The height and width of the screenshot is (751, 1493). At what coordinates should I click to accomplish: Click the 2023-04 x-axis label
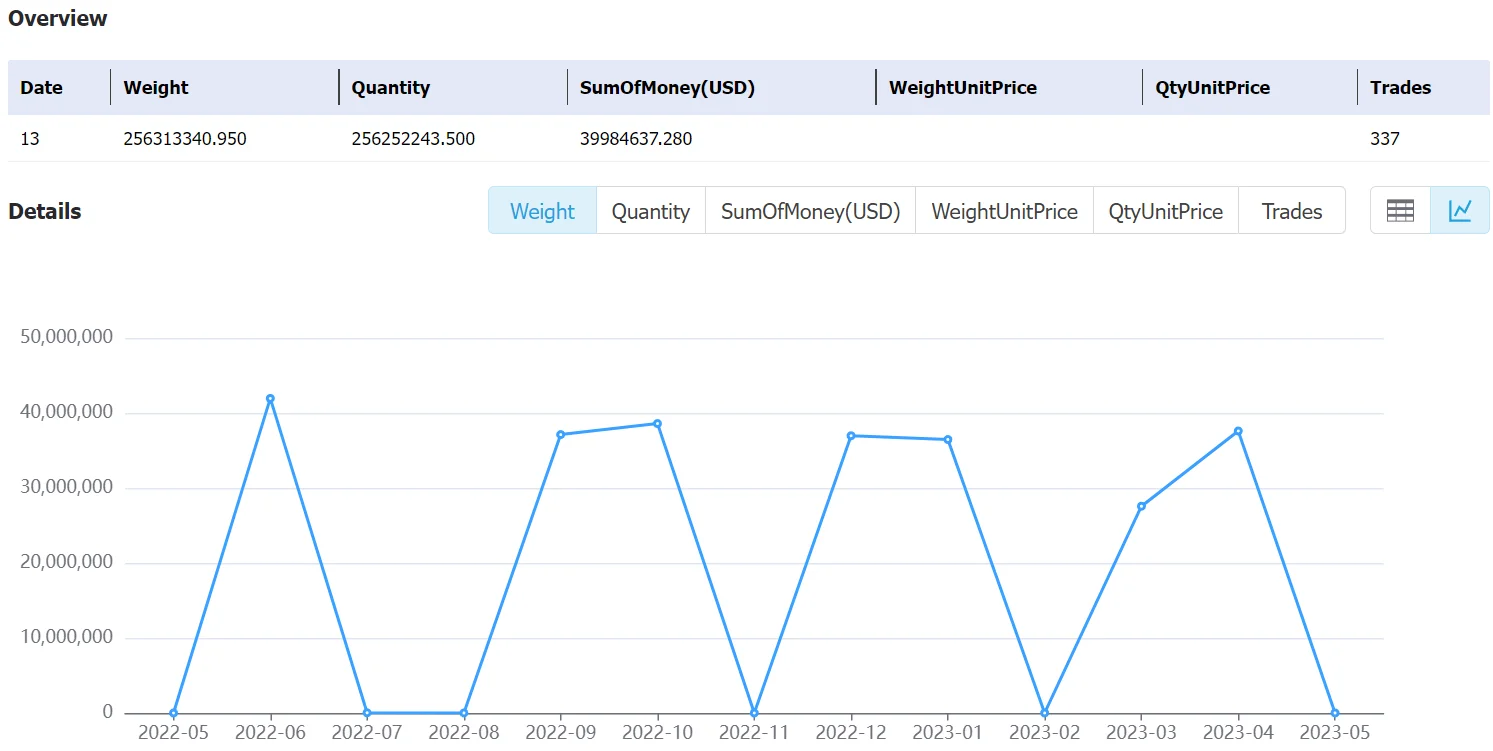1238,733
